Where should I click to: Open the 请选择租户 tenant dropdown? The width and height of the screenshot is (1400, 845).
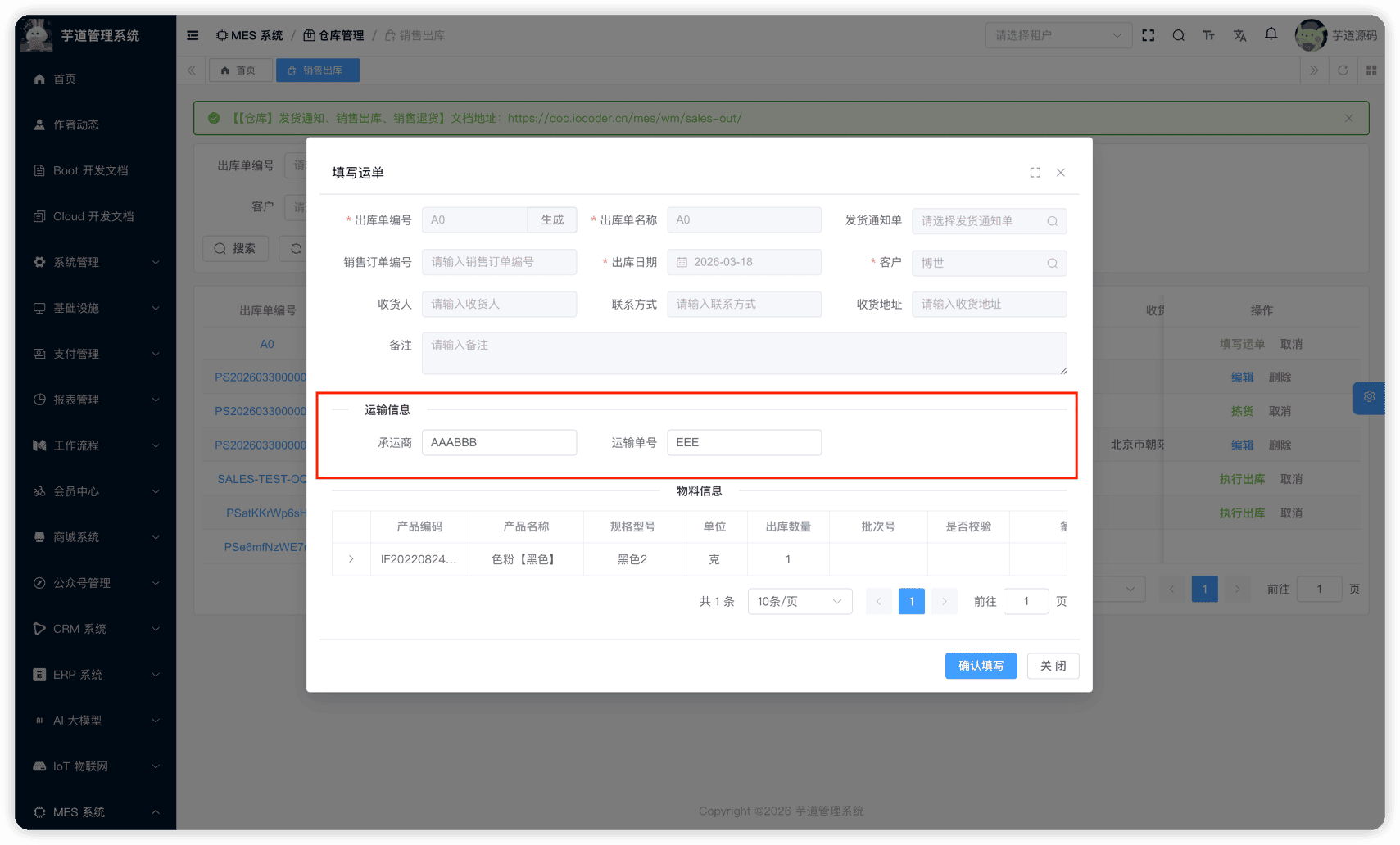pyautogui.click(x=1057, y=35)
